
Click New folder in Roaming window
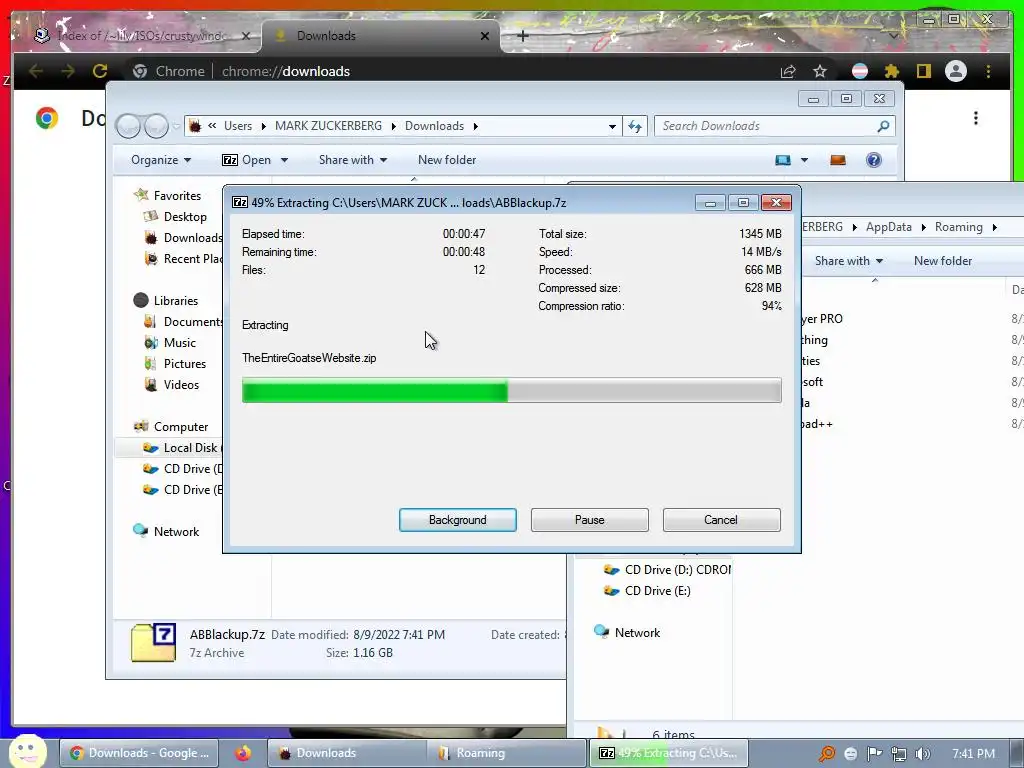[942, 261]
